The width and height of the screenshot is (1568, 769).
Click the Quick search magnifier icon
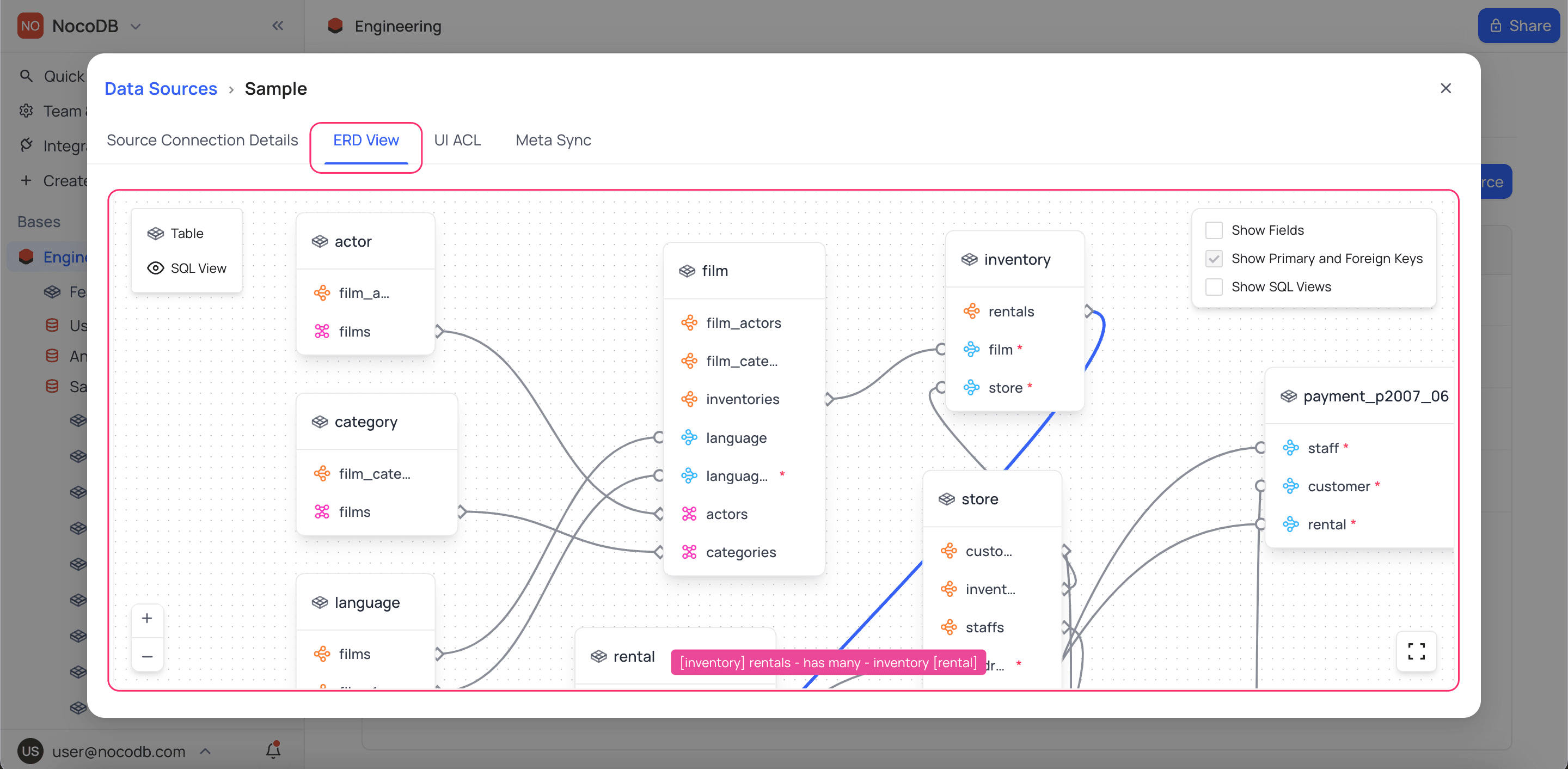pos(26,76)
